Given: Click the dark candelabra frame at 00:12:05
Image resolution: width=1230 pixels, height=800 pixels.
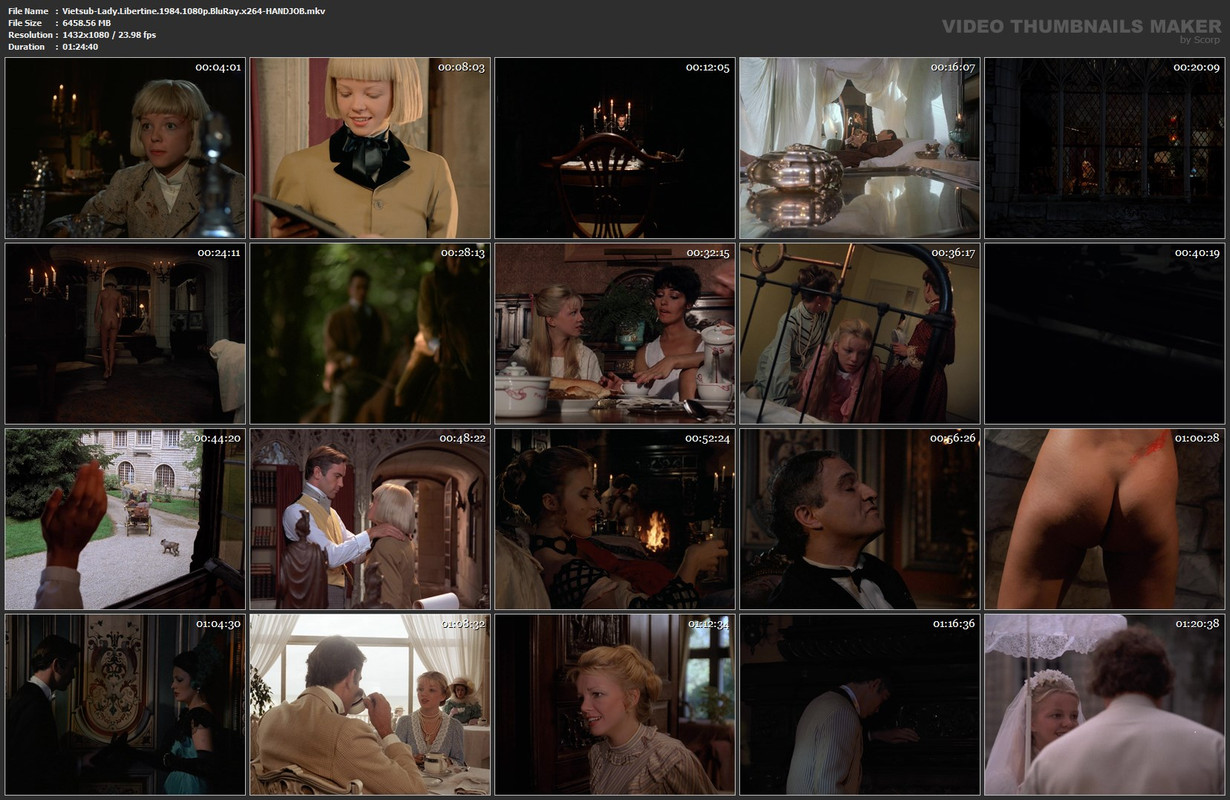Looking at the screenshot, I should 615,148.
